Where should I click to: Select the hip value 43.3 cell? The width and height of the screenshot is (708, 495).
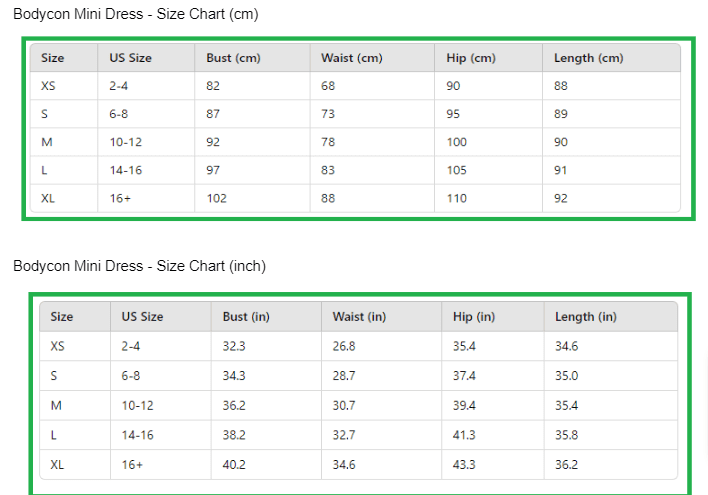464,465
